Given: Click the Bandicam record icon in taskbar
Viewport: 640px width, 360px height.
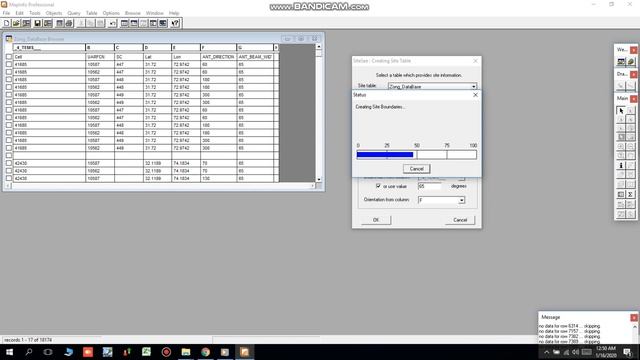Looking at the screenshot, I should click(166, 352).
